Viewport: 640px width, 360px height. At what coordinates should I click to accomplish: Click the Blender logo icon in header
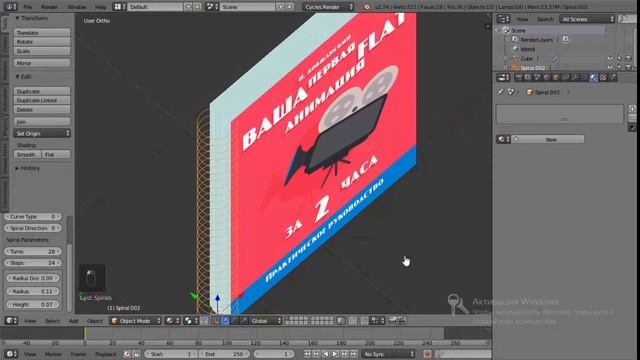click(367, 7)
